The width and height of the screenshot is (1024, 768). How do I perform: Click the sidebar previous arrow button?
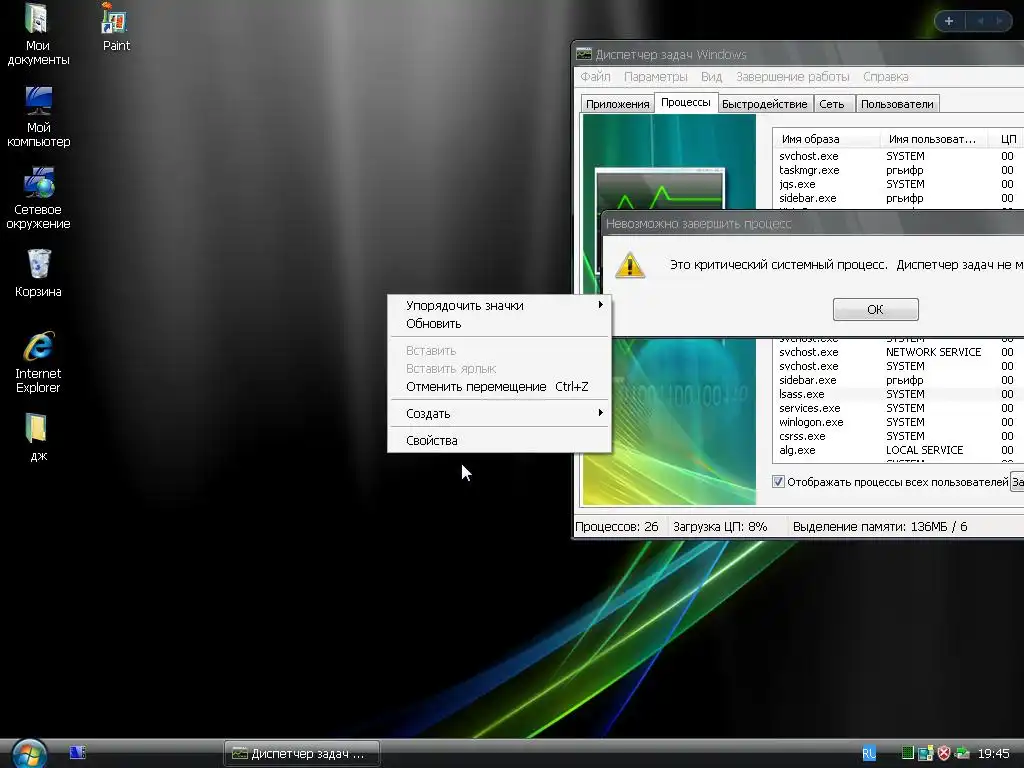[980, 21]
